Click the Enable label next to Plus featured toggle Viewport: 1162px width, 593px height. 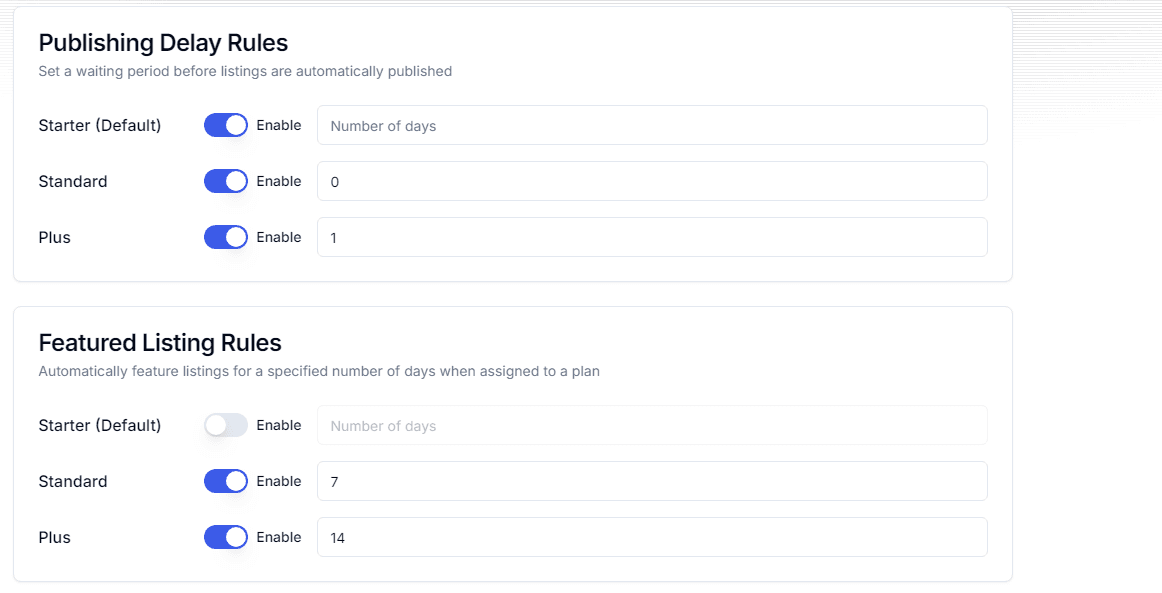[x=281, y=537]
